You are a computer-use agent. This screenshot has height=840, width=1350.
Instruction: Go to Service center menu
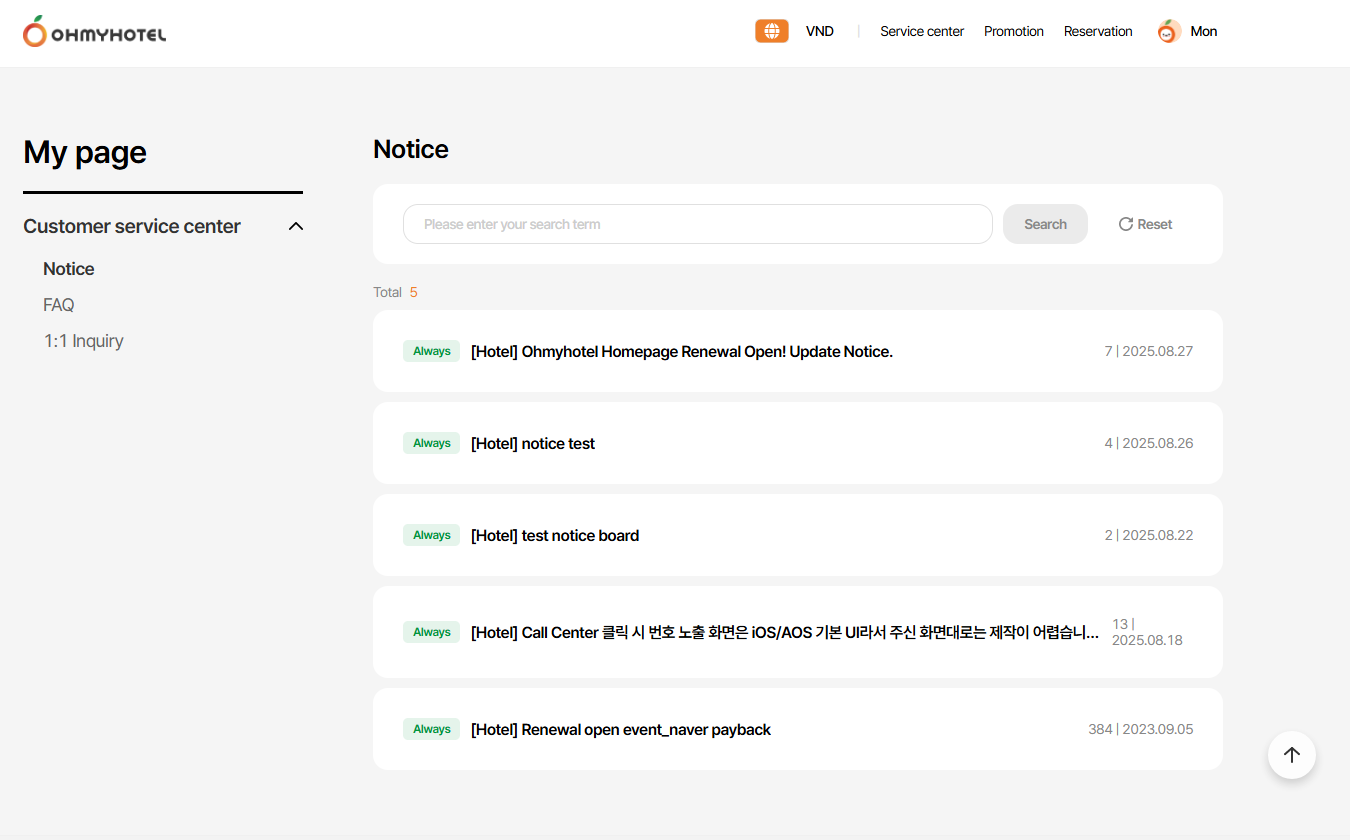coord(921,31)
